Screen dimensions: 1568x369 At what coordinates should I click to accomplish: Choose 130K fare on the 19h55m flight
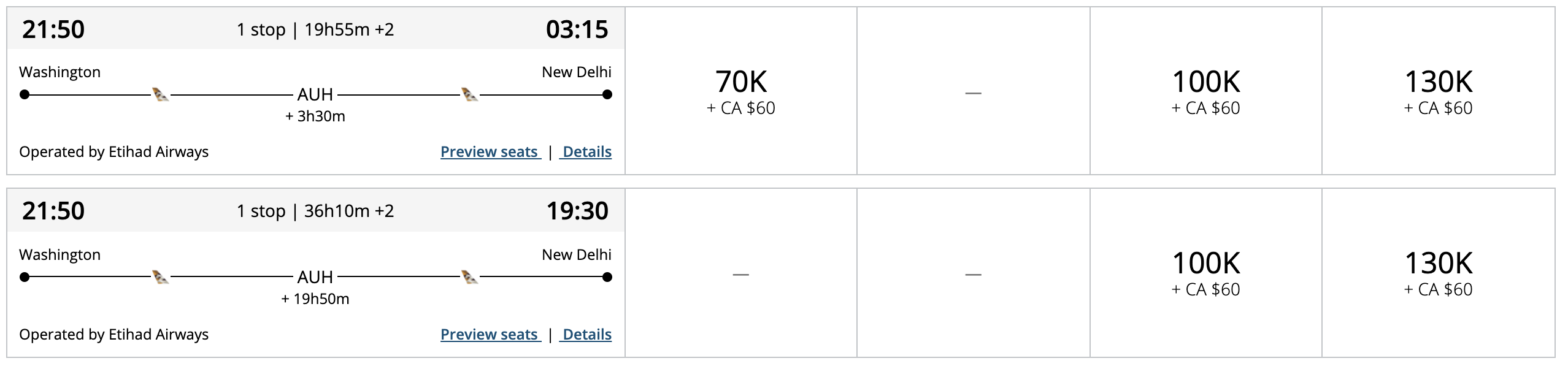(1438, 91)
